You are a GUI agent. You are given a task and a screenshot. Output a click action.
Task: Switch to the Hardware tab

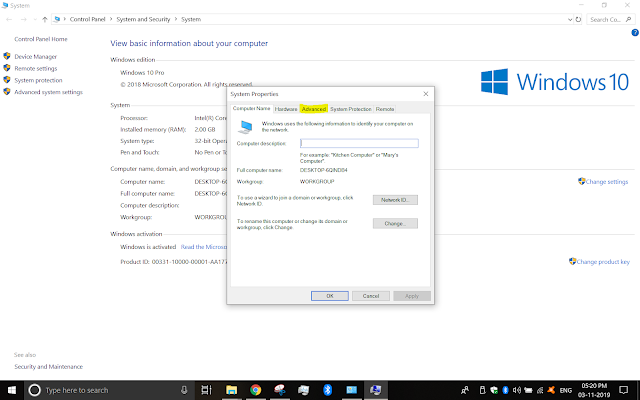(x=286, y=109)
